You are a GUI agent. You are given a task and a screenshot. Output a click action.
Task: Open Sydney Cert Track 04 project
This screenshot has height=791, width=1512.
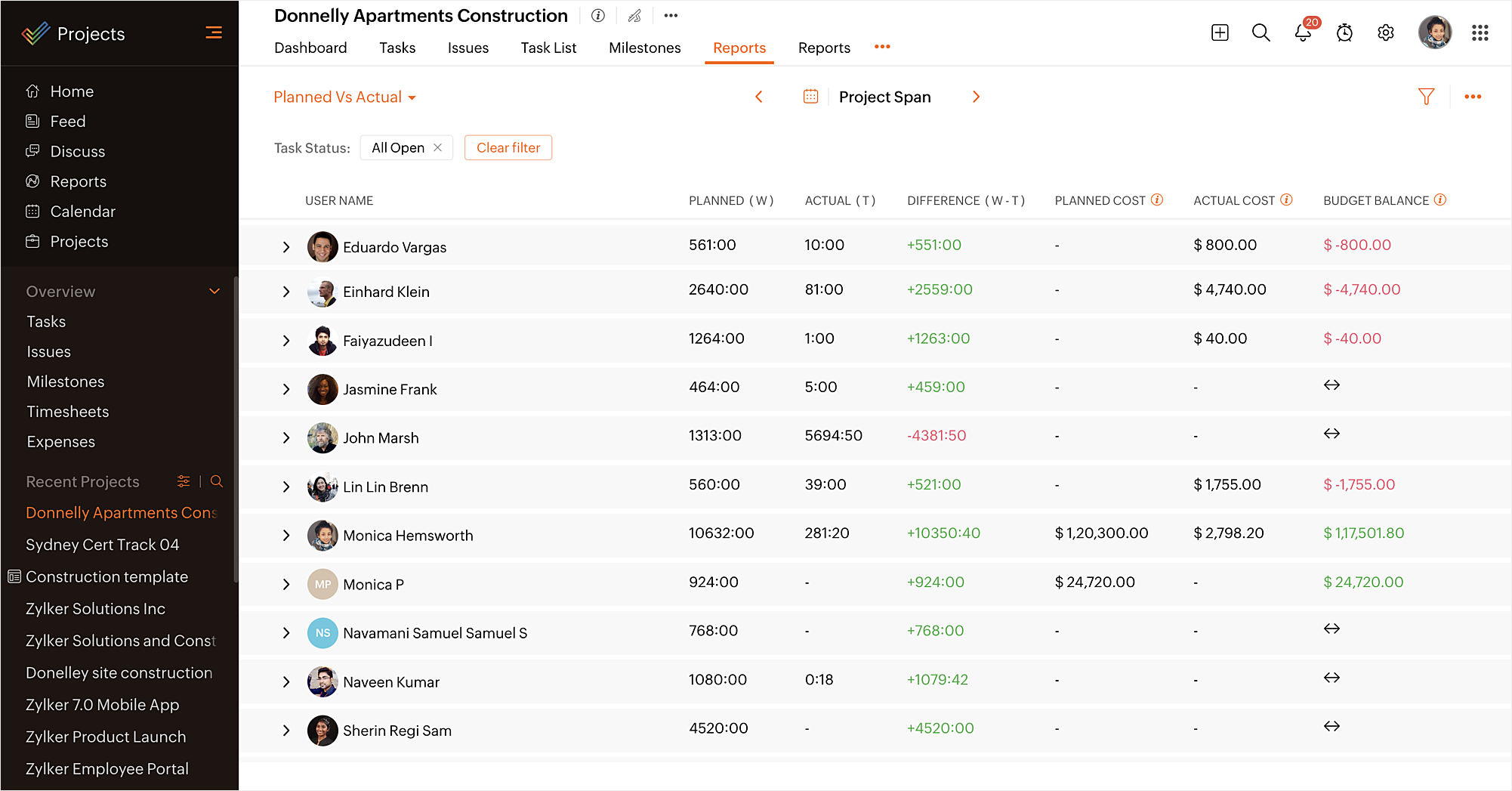(103, 545)
